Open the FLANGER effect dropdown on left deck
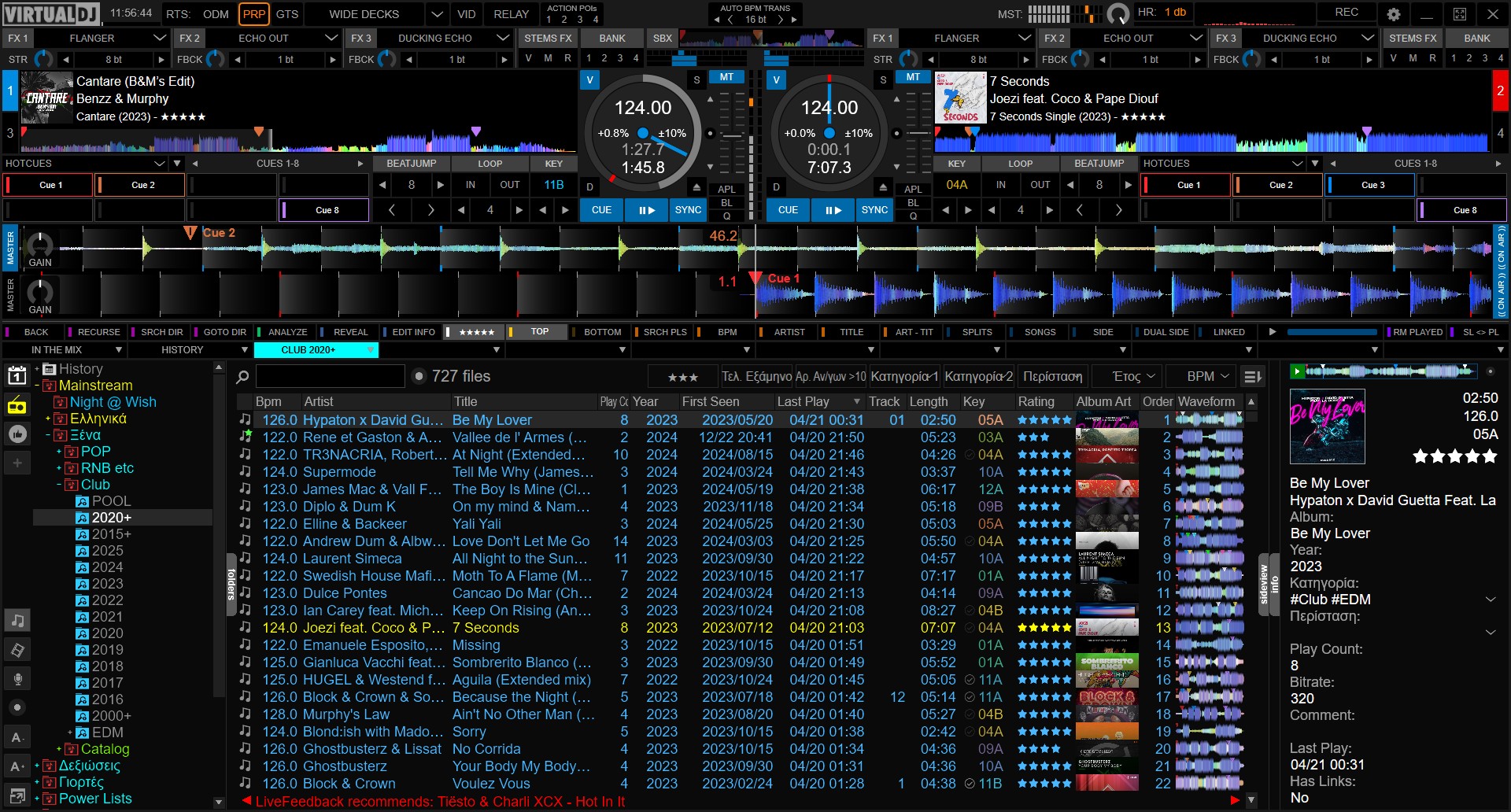This screenshot has height=812, width=1511. [x=160, y=38]
